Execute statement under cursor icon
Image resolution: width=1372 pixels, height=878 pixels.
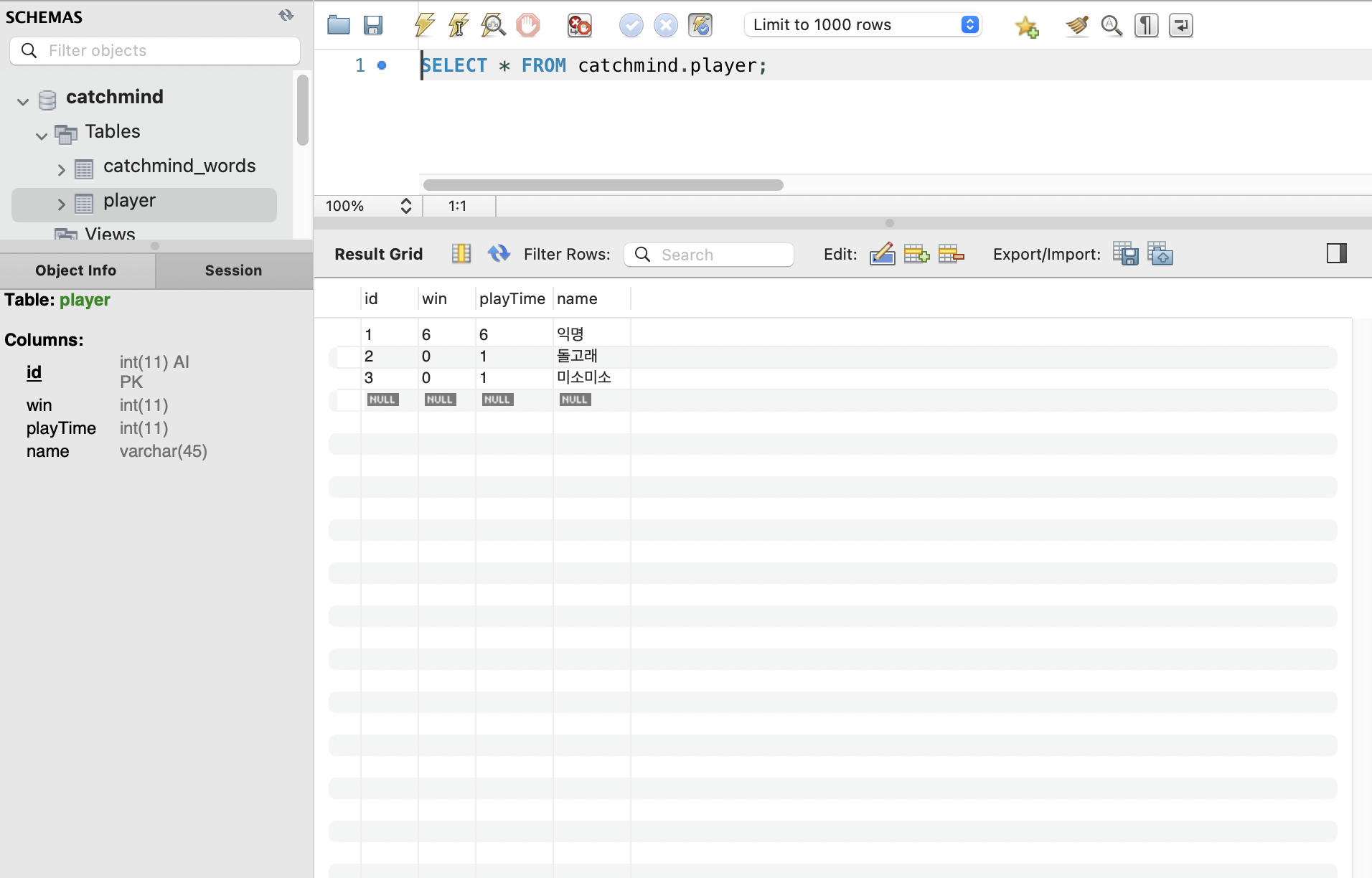click(459, 25)
